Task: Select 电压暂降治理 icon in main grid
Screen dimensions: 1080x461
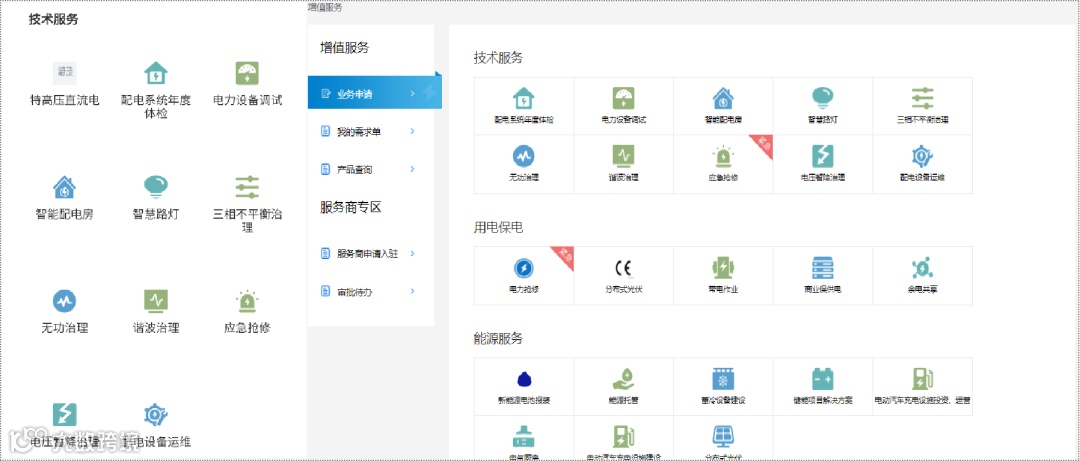Action: point(822,156)
